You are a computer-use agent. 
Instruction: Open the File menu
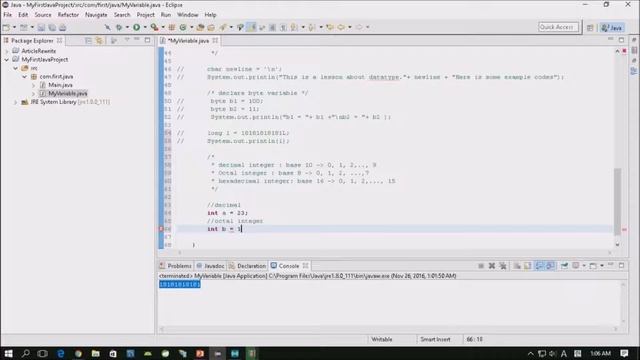pos(8,15)
